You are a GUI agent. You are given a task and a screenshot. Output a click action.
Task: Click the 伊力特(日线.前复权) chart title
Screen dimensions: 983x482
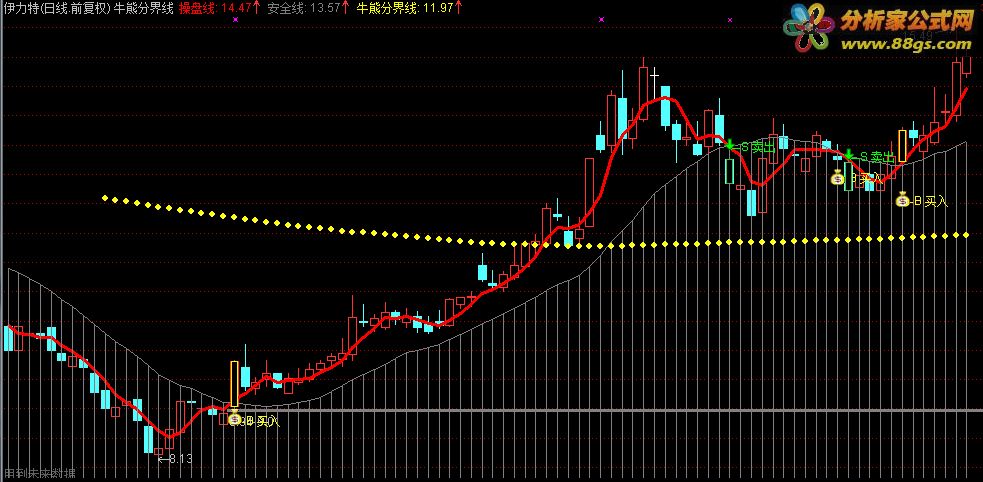pyautogui.click(x=56, y=8)
